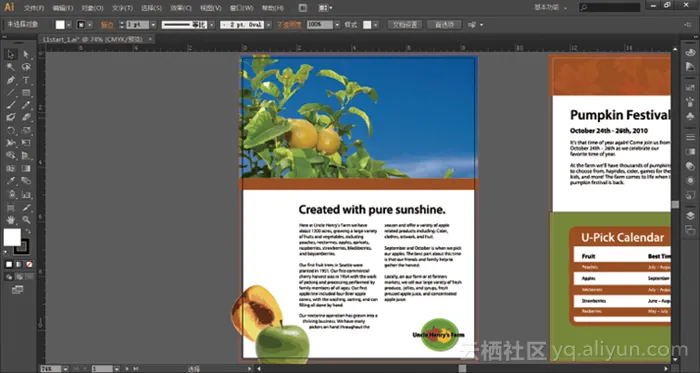The width and height of the screenshot is (700, 373).
Task: Select the Column Graph tool
Action: click(26, 195)
